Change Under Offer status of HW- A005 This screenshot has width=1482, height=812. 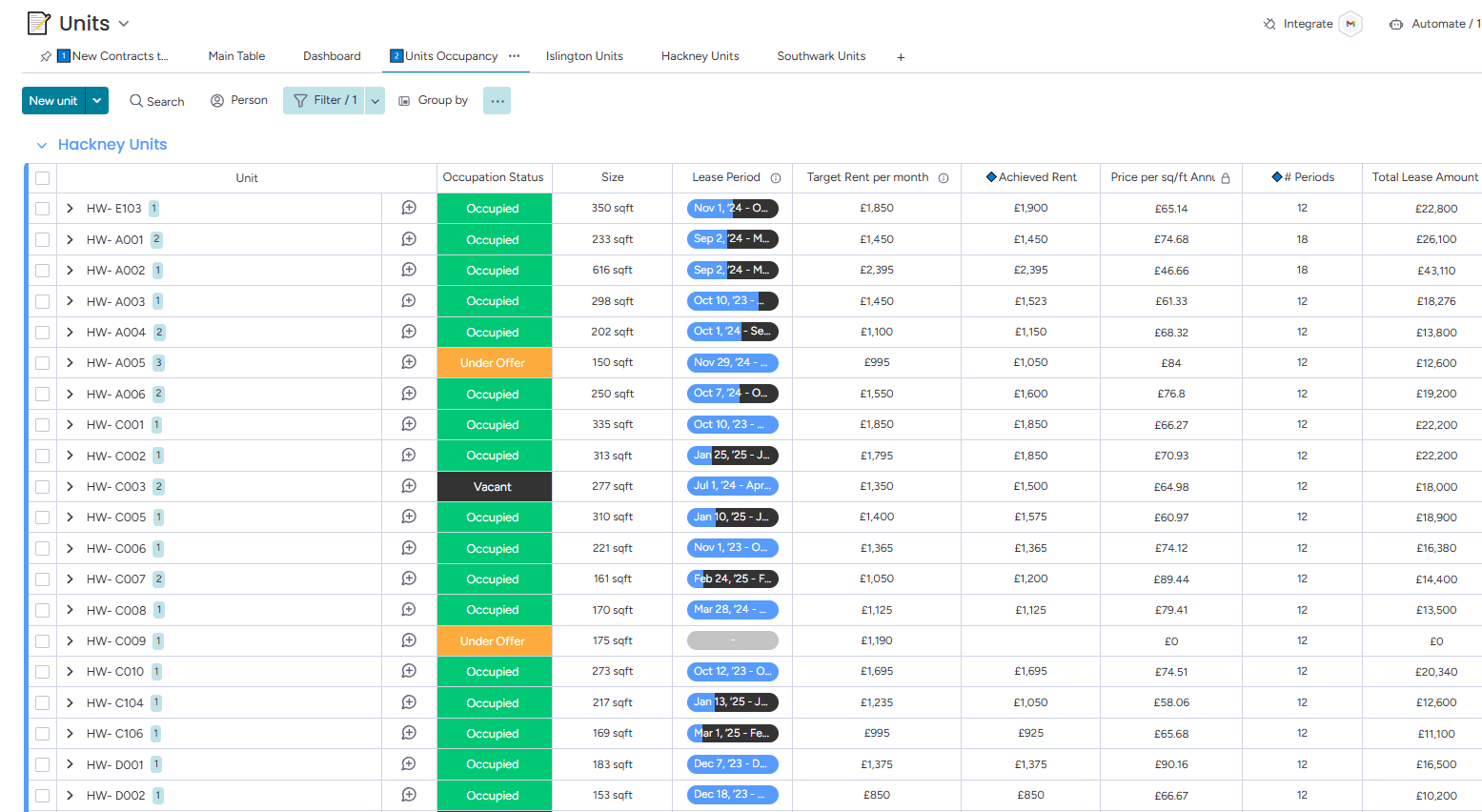[493, 363]
